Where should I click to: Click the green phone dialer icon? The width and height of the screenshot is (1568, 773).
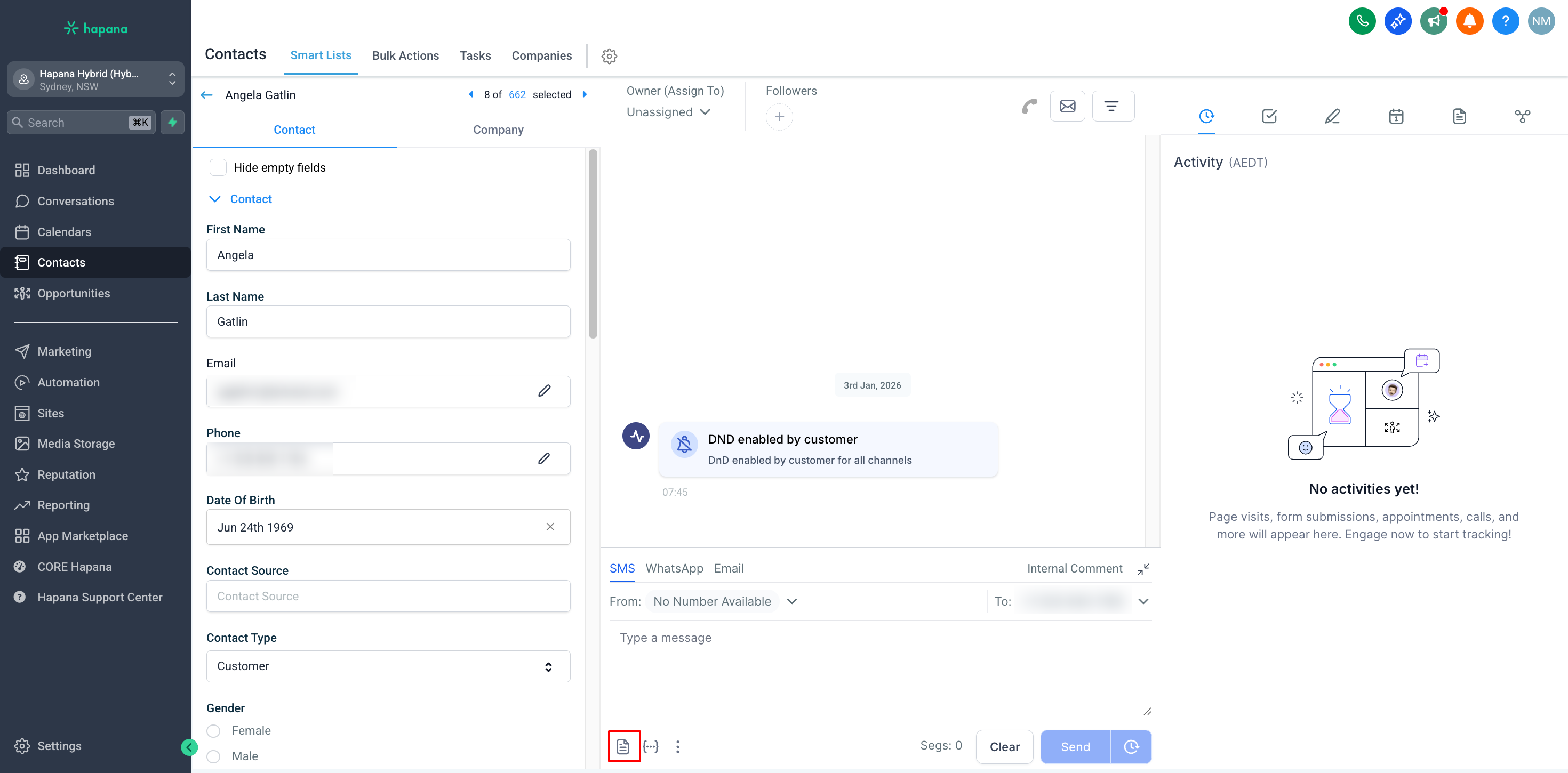pyautogui.click(x=1362, y=21)
